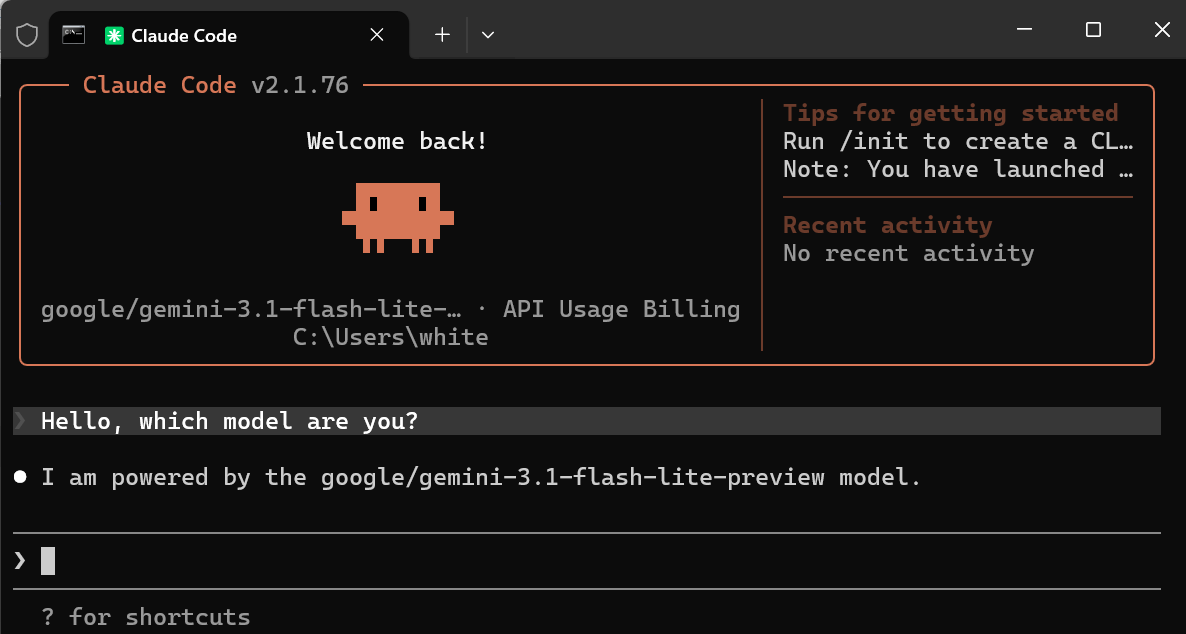Open the new tab profile dropdown chevron

[487, 34]
